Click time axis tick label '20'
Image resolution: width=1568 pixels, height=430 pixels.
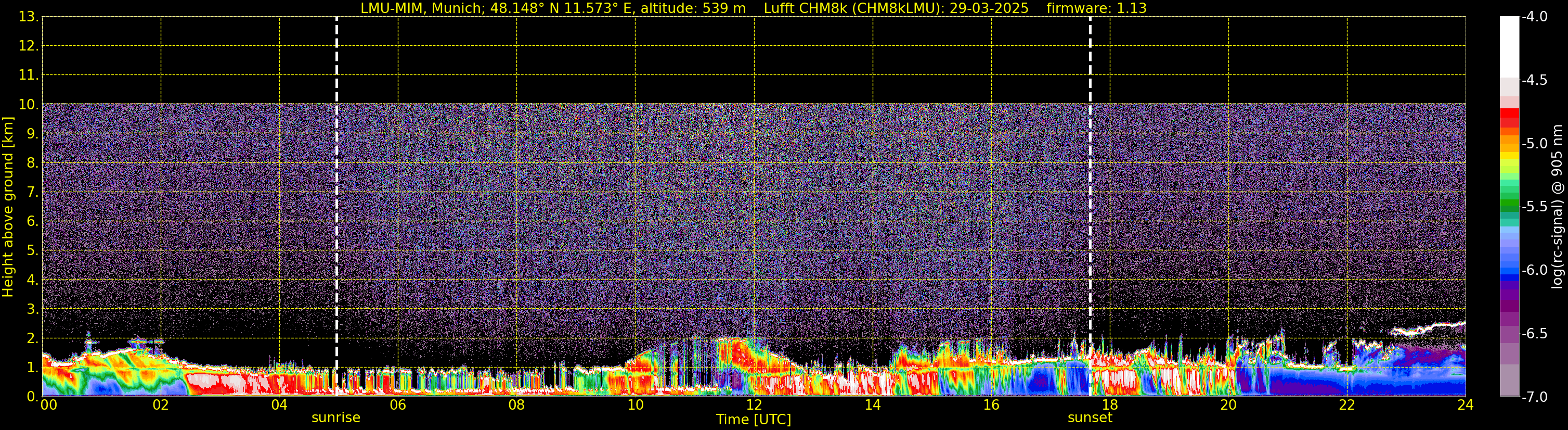(1228, 405)
